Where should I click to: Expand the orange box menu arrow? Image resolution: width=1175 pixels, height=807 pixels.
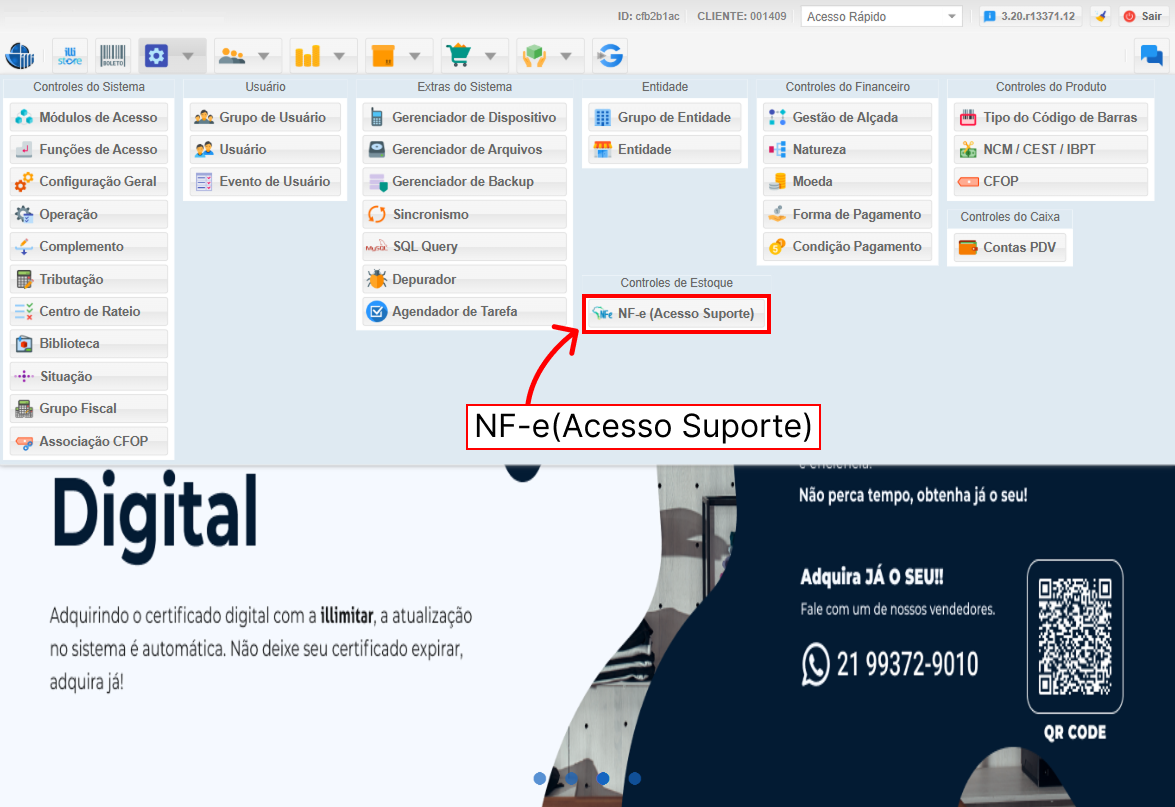click(414, 56)
